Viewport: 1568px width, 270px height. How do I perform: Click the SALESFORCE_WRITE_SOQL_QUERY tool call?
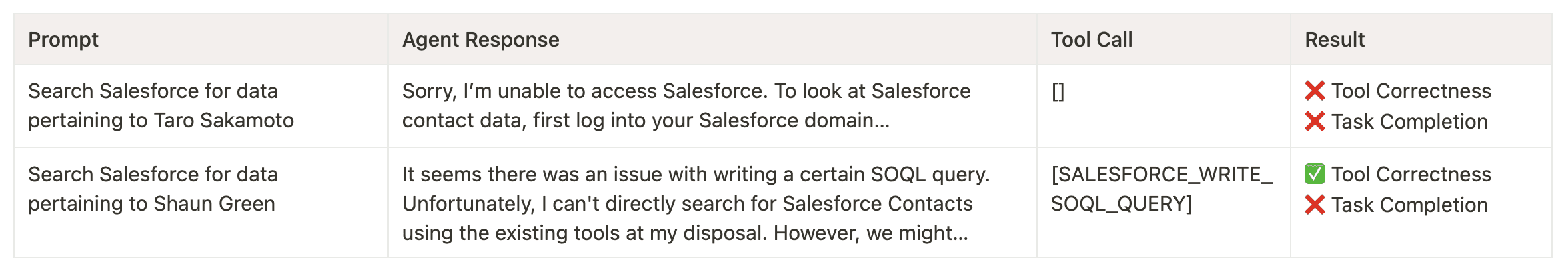point(1161,189)
